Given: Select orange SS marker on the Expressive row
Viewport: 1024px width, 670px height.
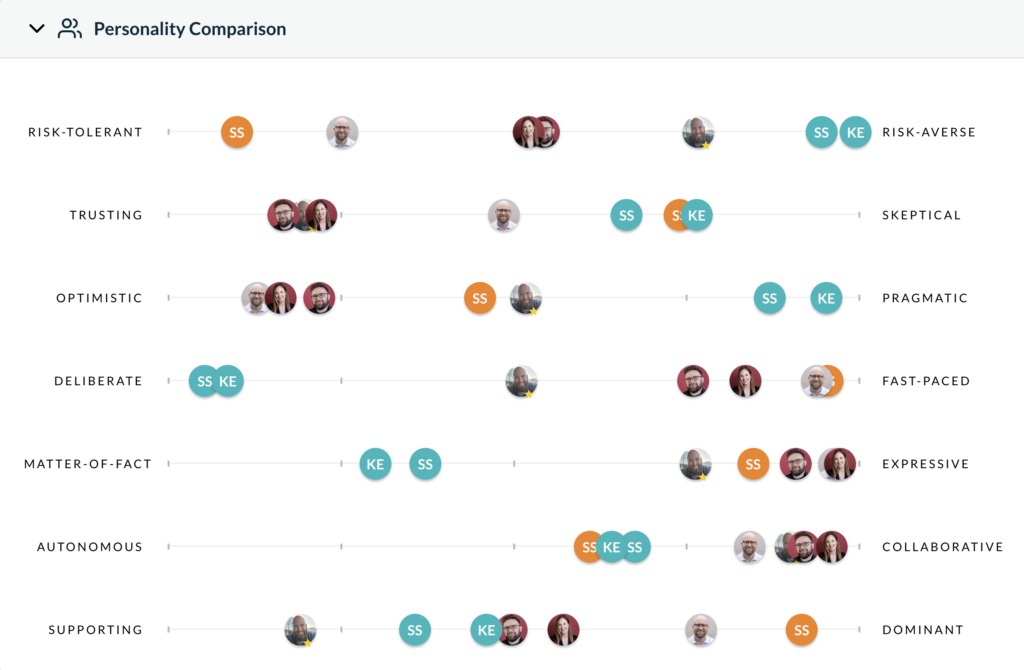Looking at the screenshot, I should point(753,464).
